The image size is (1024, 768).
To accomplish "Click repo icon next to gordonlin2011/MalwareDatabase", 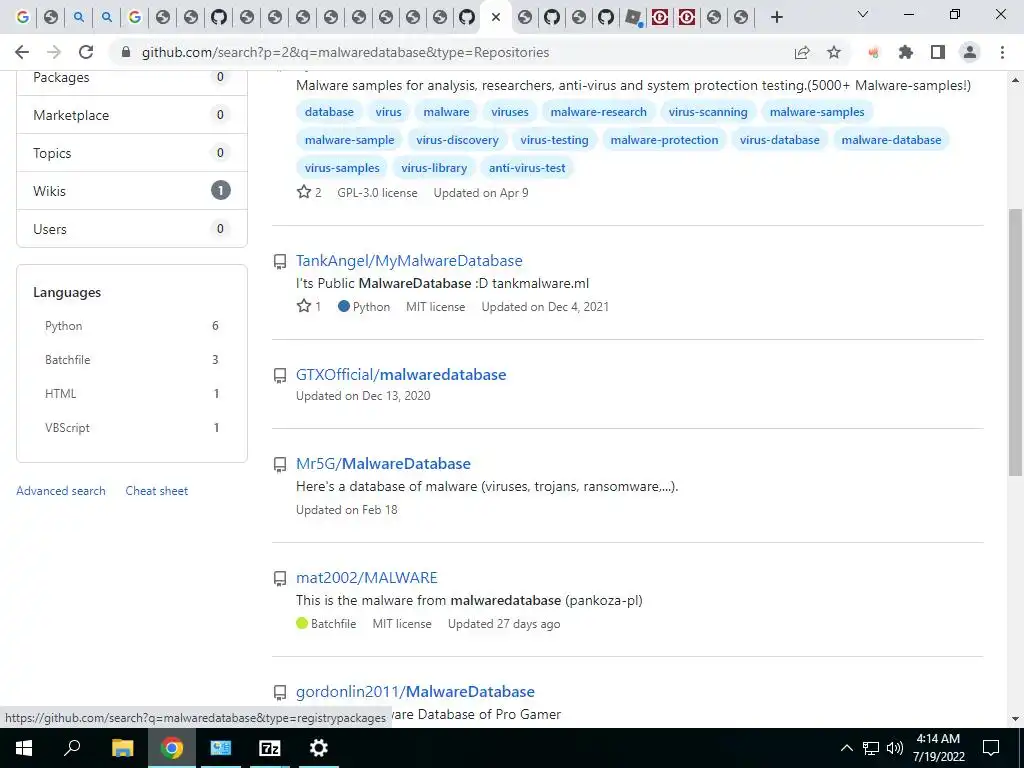I will click(x=280, y=692).
